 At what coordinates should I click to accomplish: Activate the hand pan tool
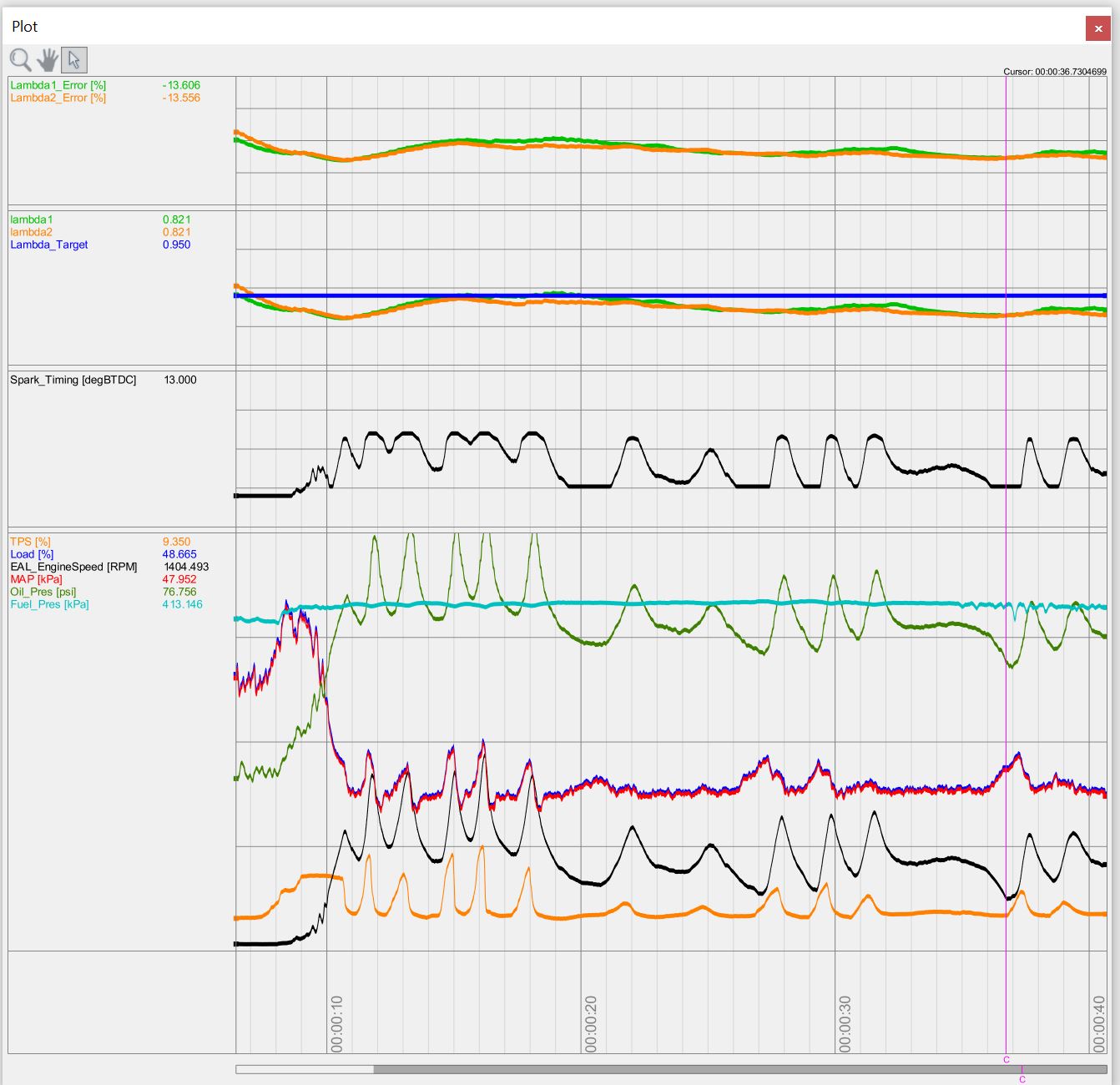[x=48, y=60]
